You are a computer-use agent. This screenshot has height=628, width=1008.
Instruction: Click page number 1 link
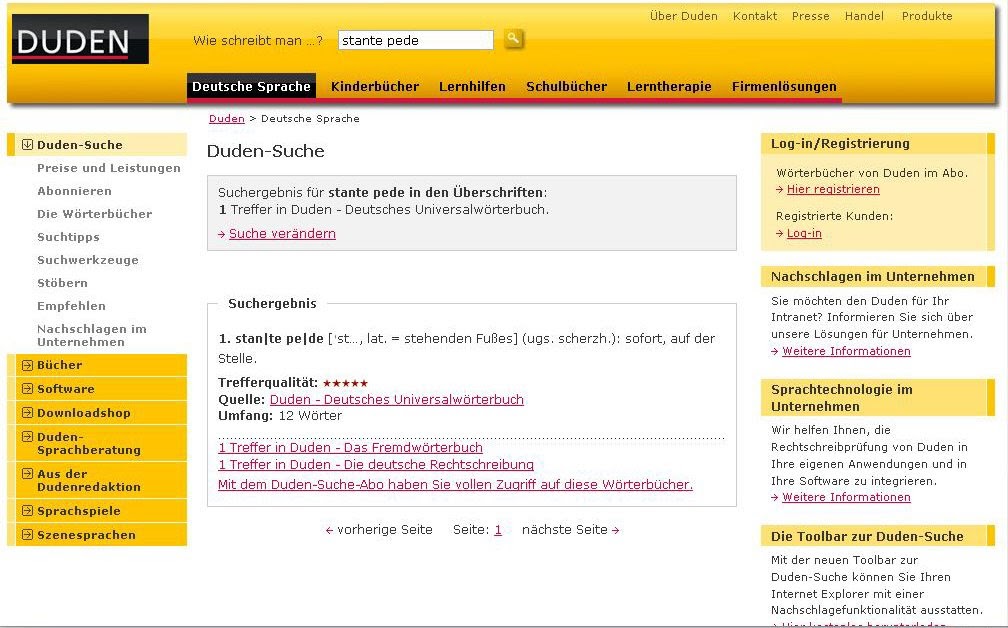click(498, 530)
